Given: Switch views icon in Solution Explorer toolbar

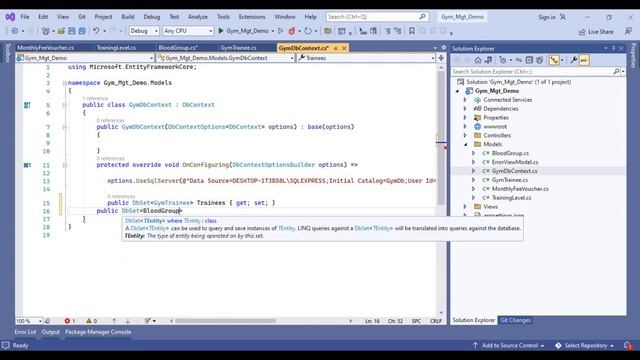Looking at the screenshot, I should point(488,60).
